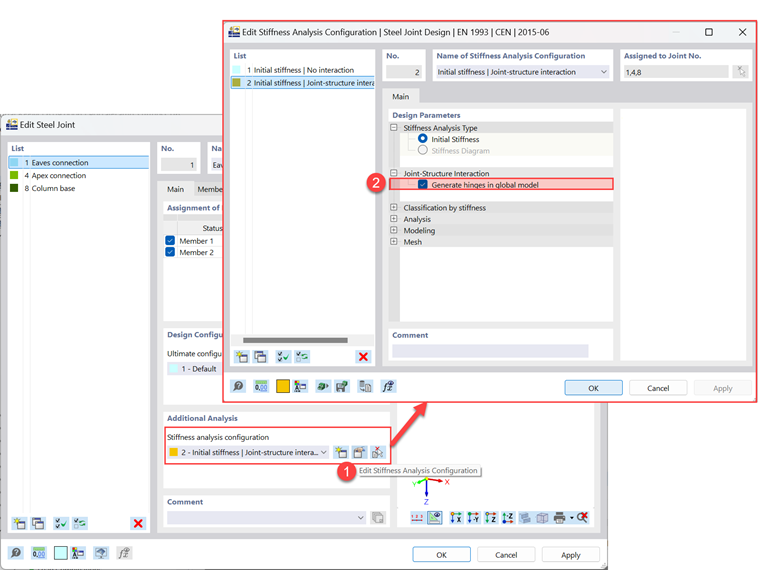Click Copy configuration icon in Stiffness Analysis list toolbar
Screen dimensions: 760x570
260,357
